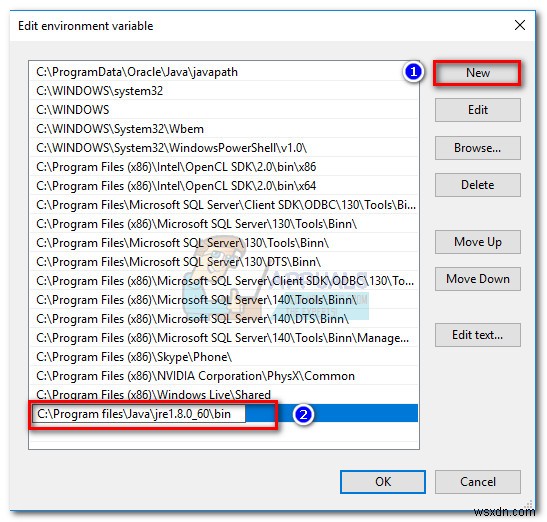Image resolution: width=547 pixels, height=522 pixels.
Task: Select Program Files SQL Server\130\DTS\Binn\ entry
Action: click(x=224, y=262)
